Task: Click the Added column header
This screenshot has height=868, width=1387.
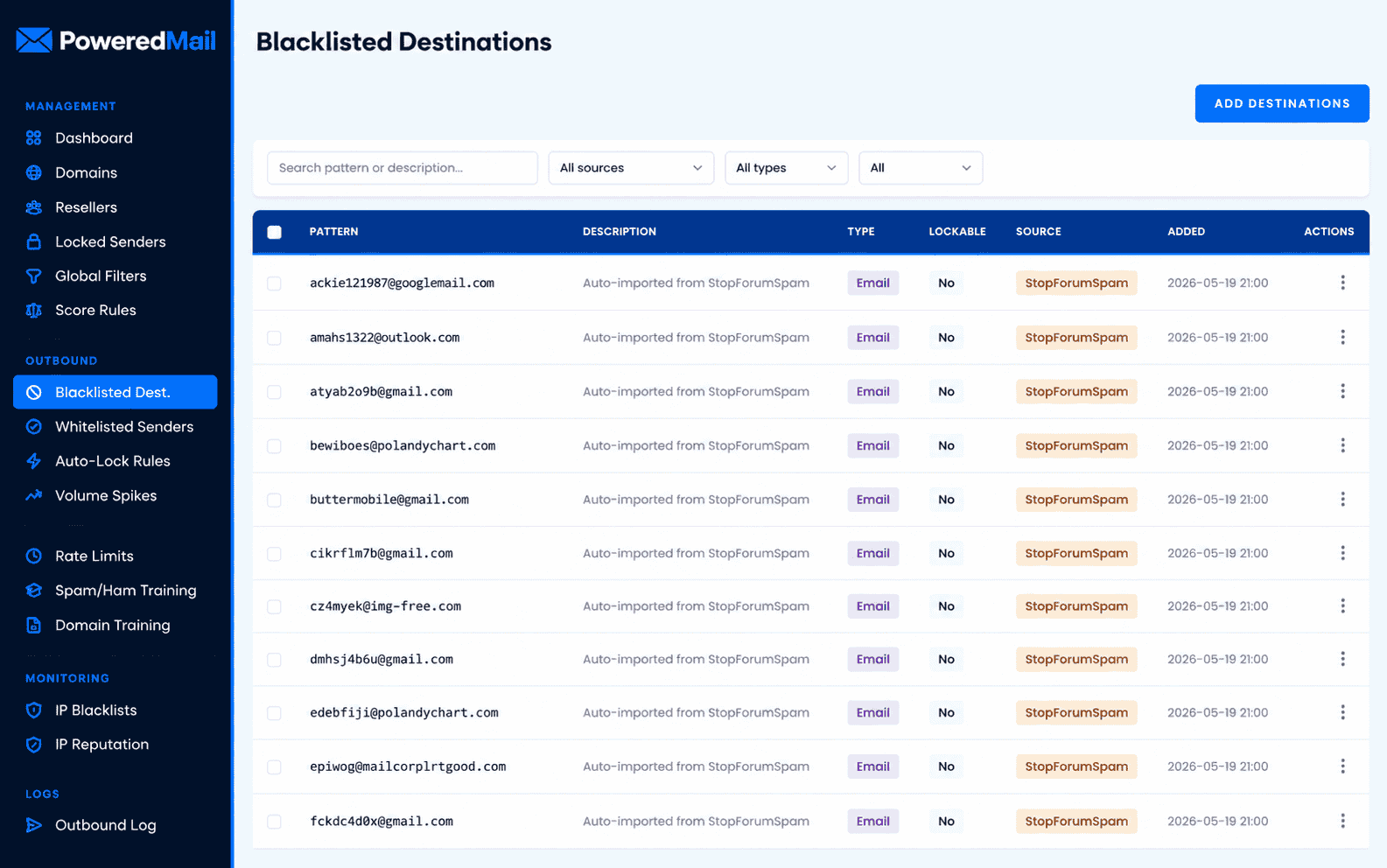Action: [x=1186, y=232]
